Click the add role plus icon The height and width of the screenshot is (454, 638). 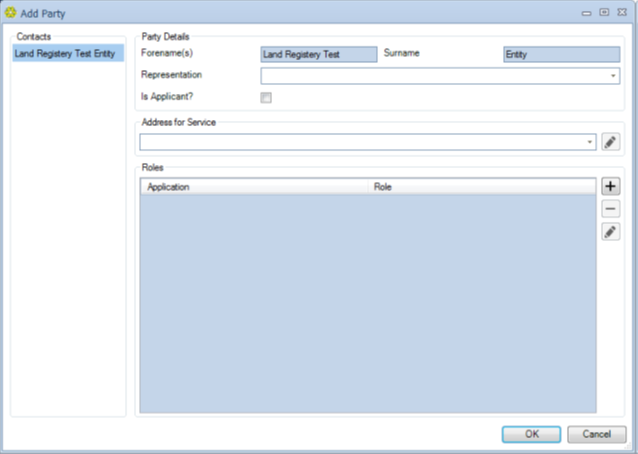(x=610, y=186)
